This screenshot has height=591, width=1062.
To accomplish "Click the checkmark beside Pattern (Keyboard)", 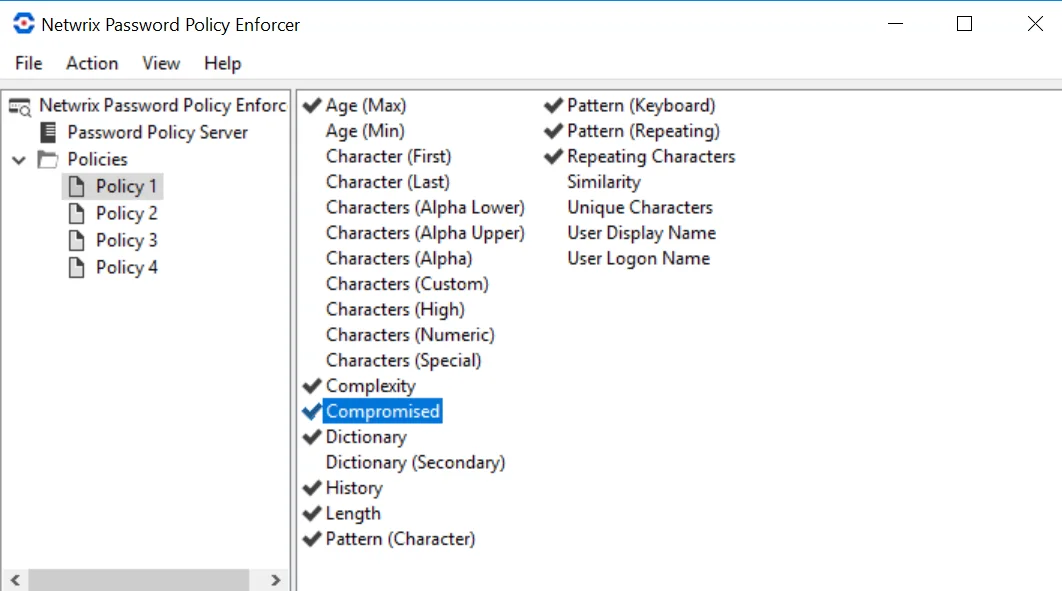I will pyautogui.click(x=553, y=106).
